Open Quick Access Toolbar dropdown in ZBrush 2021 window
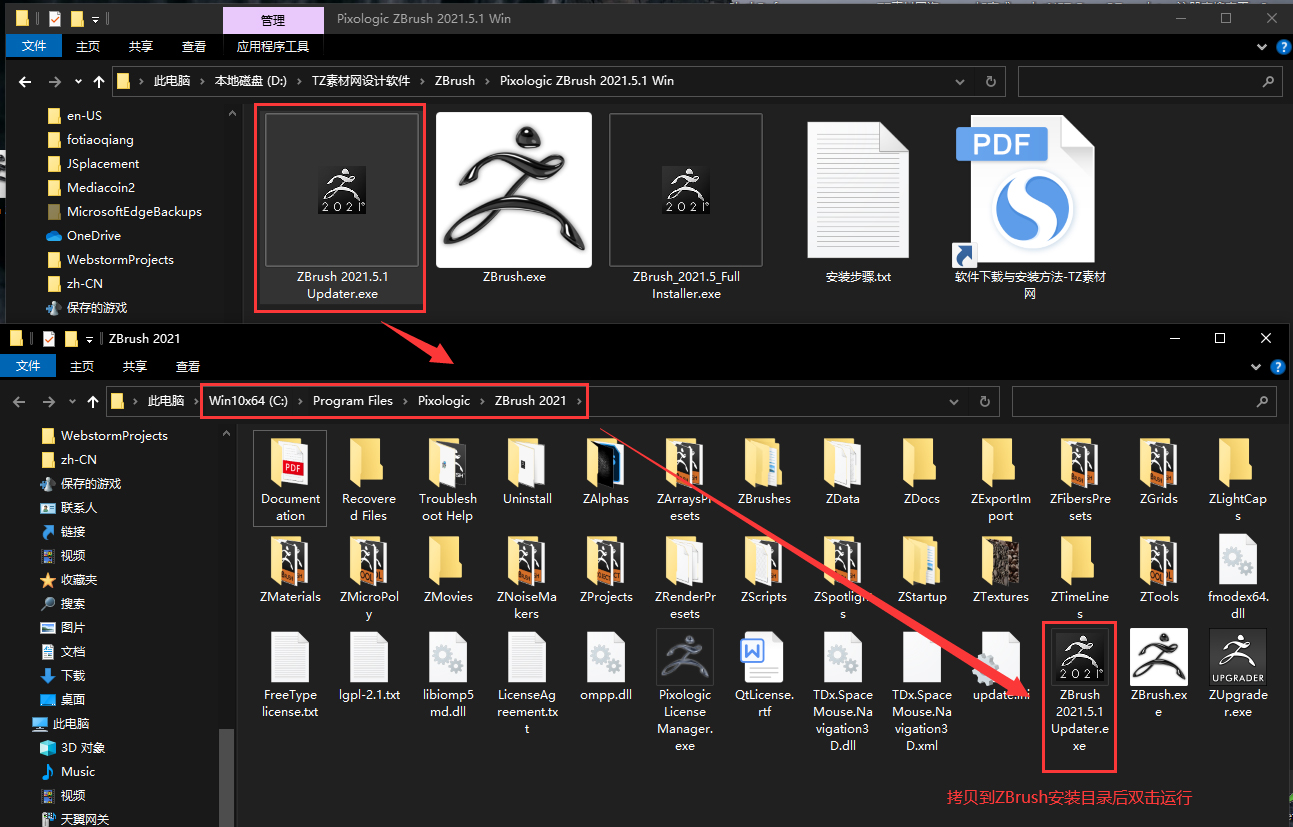Viewport: 1293px width, 827px height. coord(89,339)
